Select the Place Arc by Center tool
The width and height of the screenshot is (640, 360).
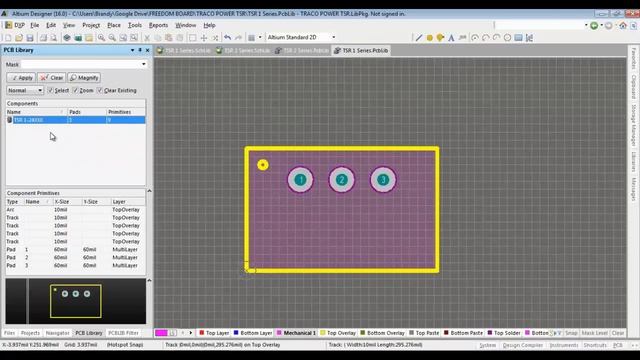click(475, 38)
